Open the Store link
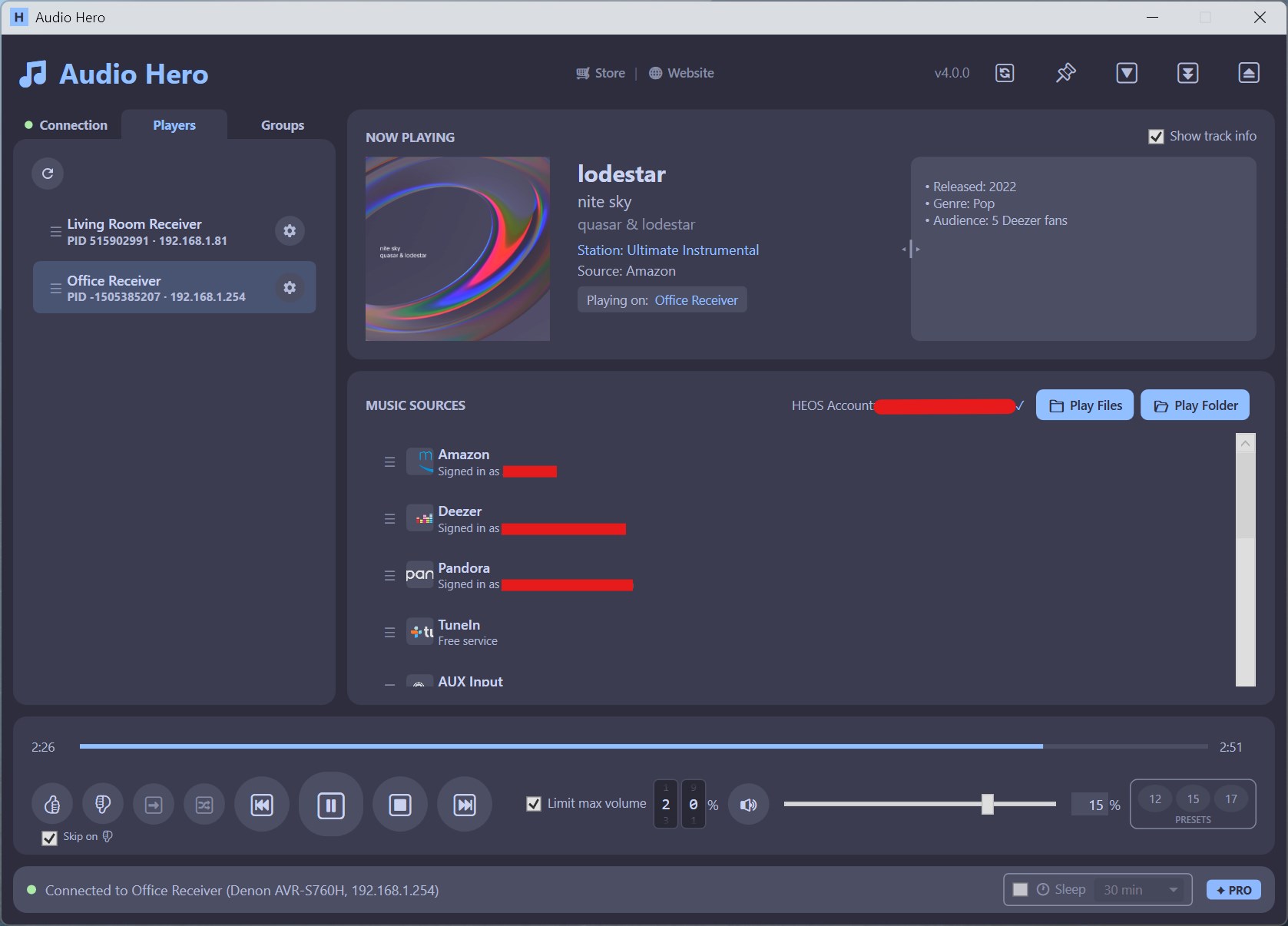1288x926 pixels. click(x=601, y=73)
